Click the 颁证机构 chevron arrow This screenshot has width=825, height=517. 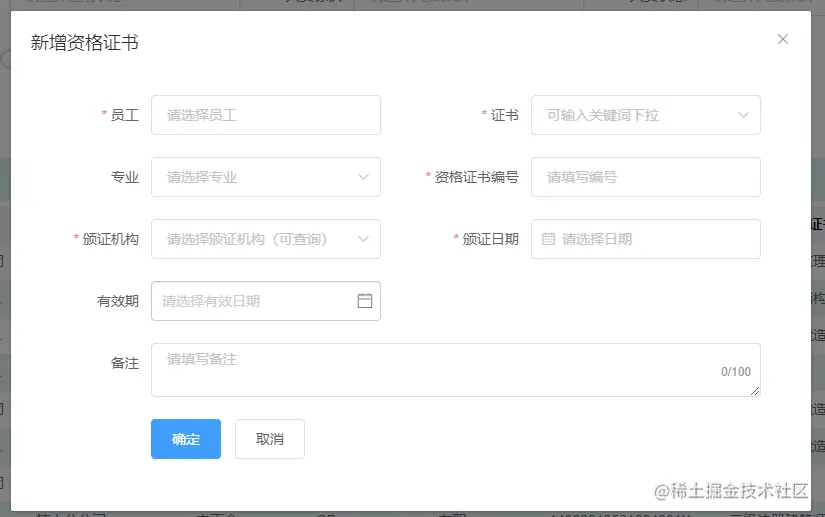coord(363,239)
